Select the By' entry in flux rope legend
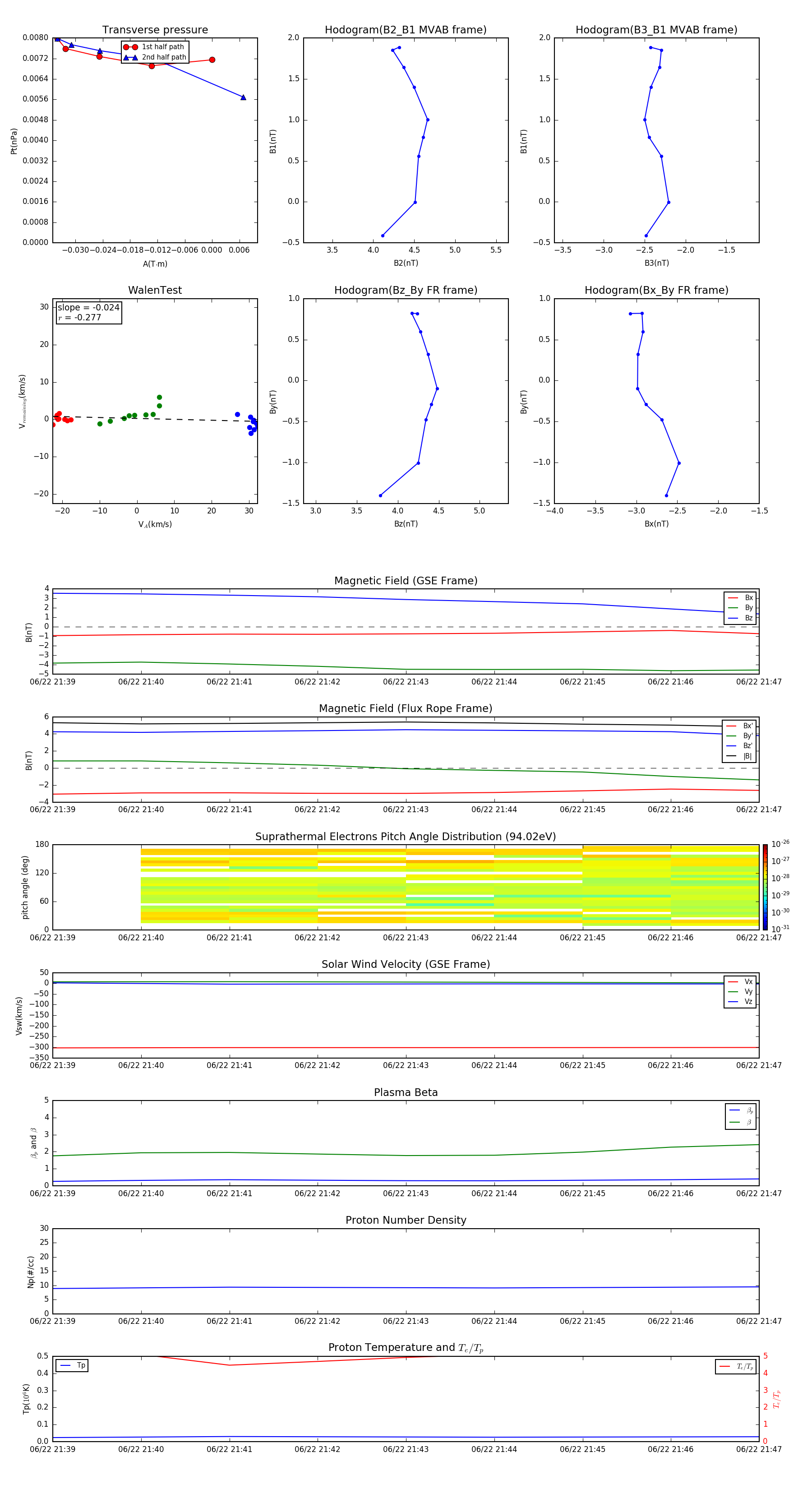812x1489 pixels. (x=740, y=736)
